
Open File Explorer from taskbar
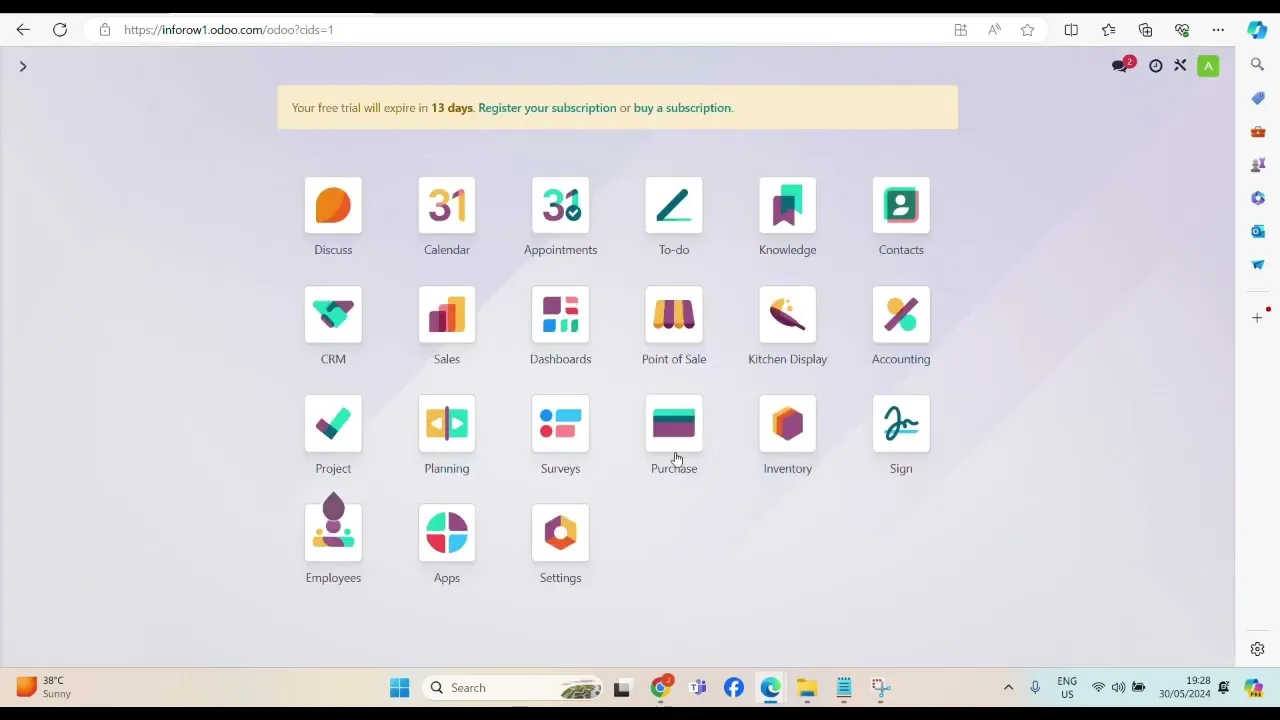[807, 688]
